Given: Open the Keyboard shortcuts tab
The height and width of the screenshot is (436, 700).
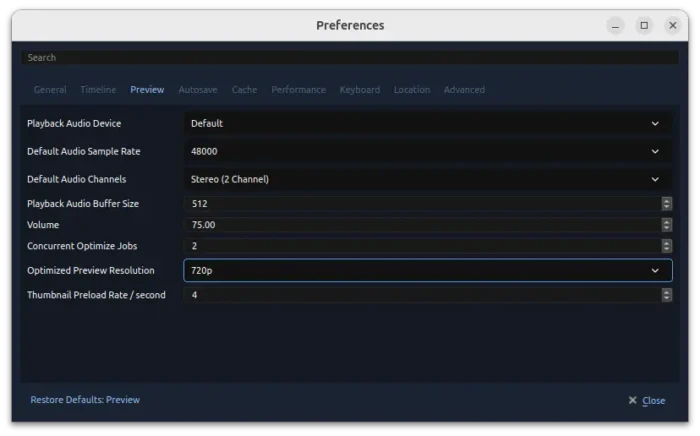Looking at the screenshot, I should pyautogui.click(x=359, y=90).
